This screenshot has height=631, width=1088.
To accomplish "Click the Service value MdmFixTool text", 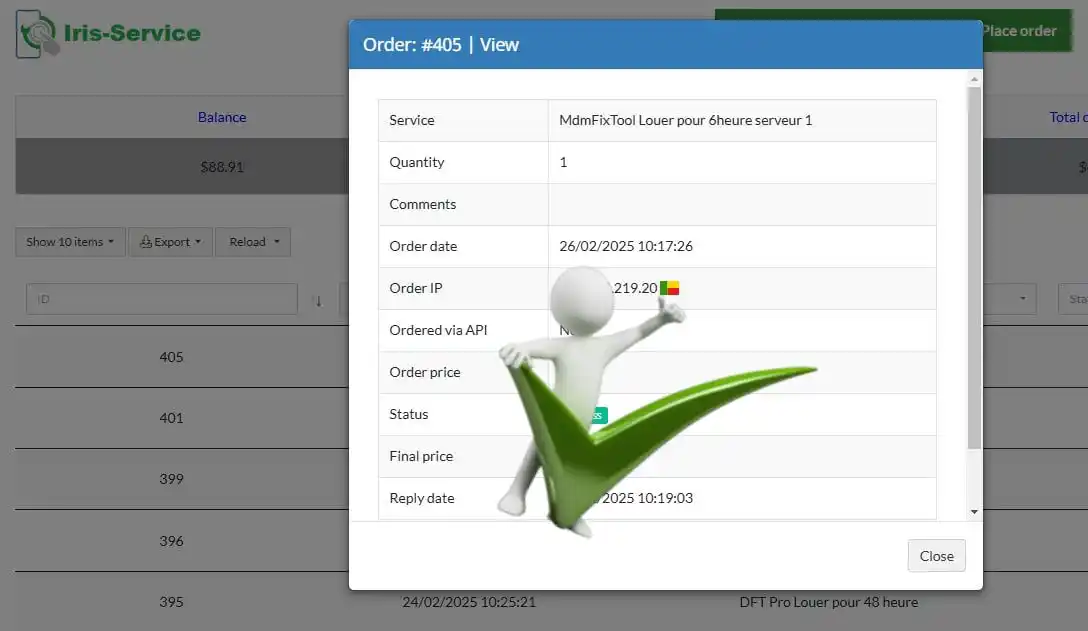I will pyautogui.click(x=686, y=120).
